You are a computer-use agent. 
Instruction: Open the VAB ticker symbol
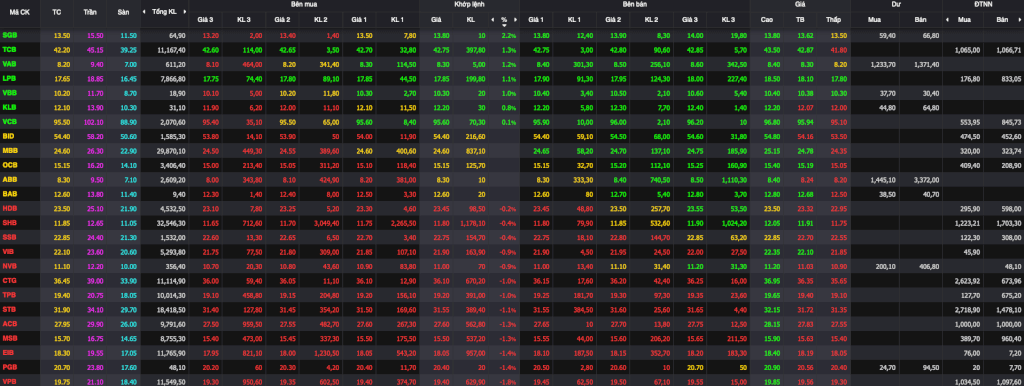[x=10, y=64]
